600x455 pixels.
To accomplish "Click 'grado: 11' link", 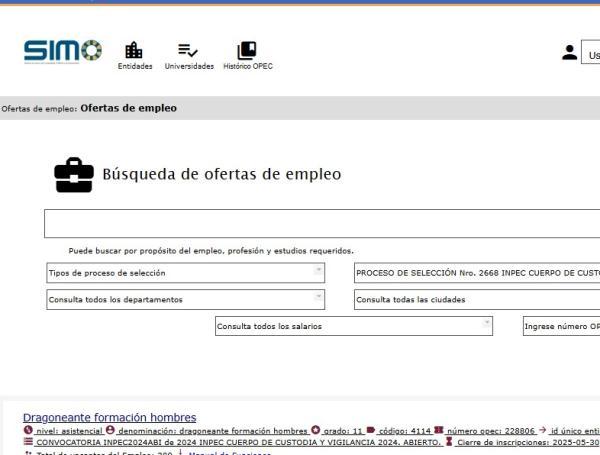I will click(x=343, y=431).
